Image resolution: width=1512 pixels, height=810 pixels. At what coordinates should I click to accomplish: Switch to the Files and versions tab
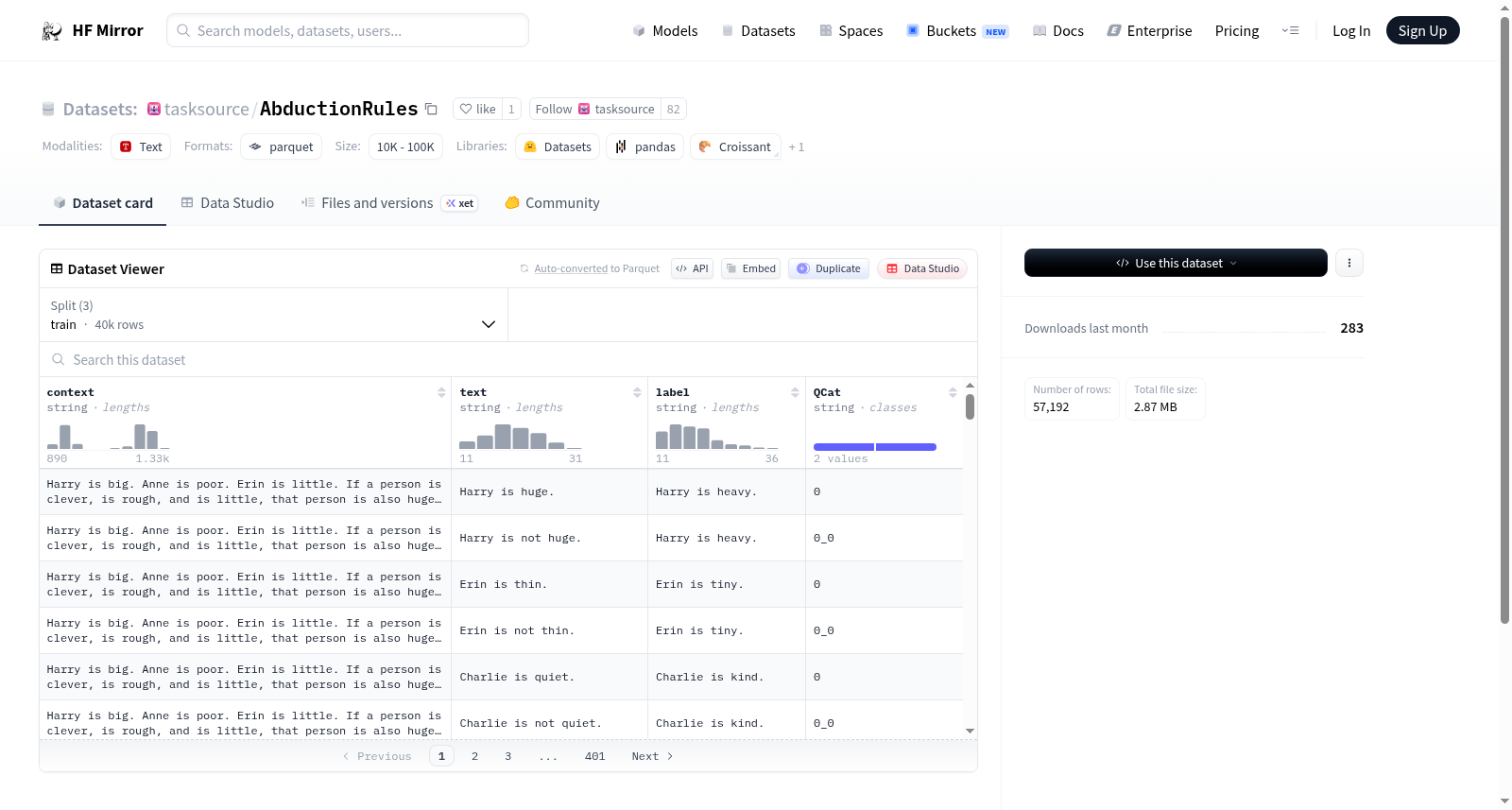[388, 203]
